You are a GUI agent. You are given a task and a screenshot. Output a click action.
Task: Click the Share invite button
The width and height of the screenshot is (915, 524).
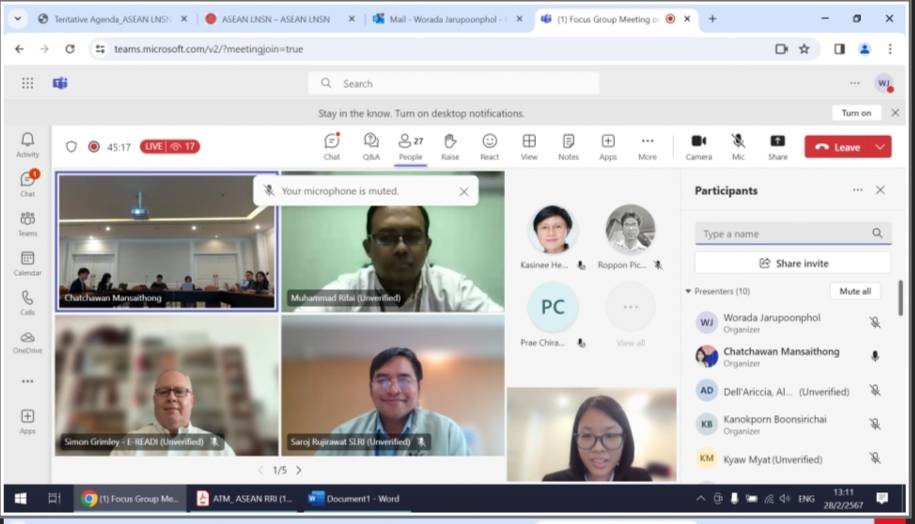pos(792,263)
